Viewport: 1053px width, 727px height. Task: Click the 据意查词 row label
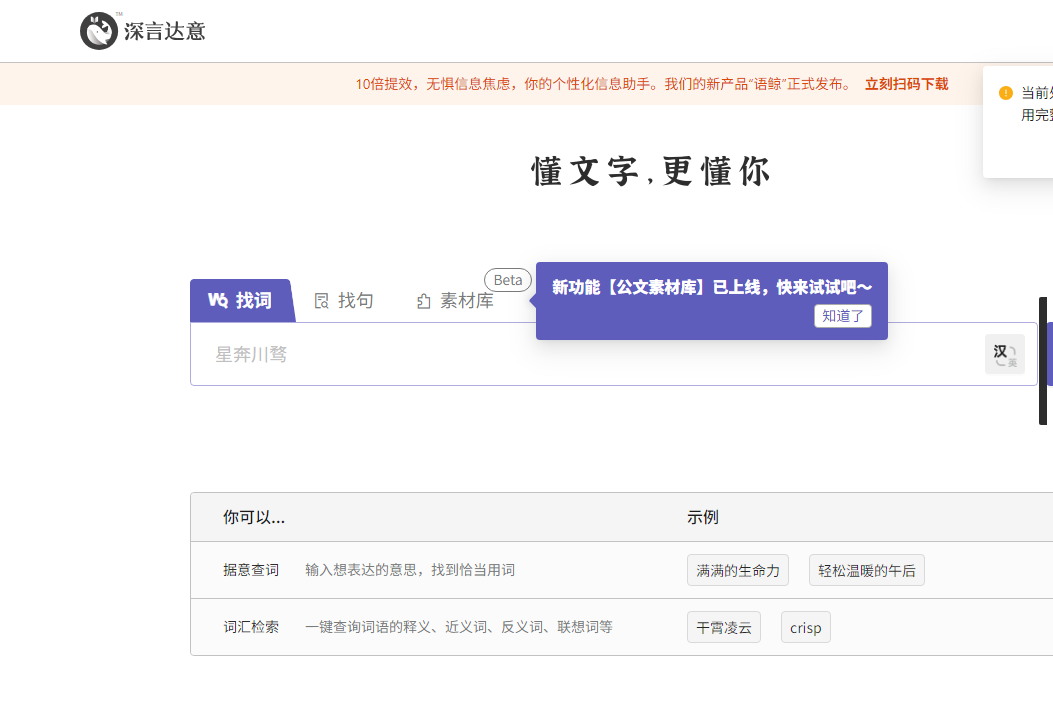(251, 570)
